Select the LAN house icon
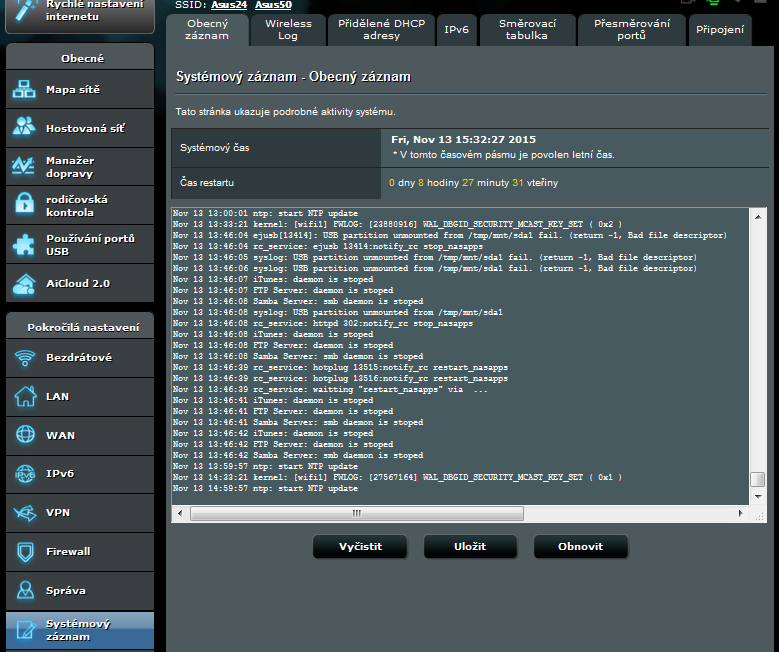The image size is (779, 652). click(x=25, y=396)
